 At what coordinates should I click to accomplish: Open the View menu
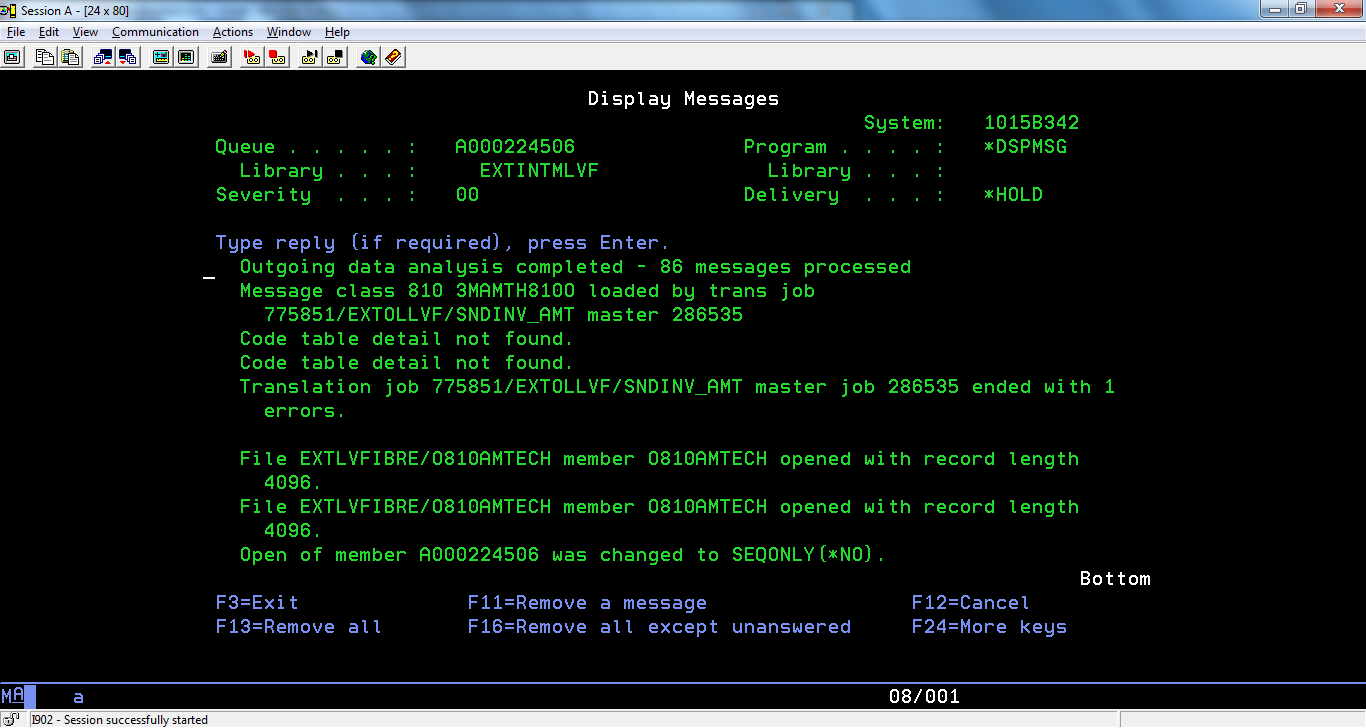point(85,32)
